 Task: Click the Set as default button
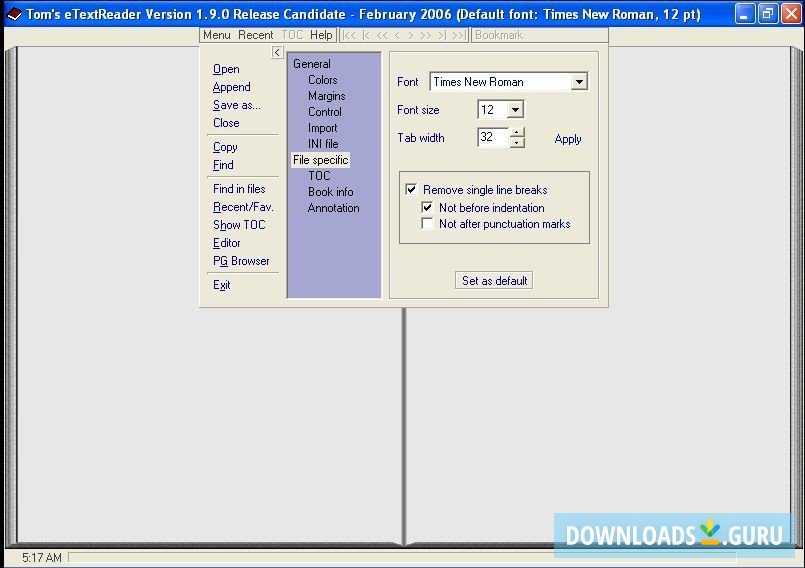click(x=494, y=280)
